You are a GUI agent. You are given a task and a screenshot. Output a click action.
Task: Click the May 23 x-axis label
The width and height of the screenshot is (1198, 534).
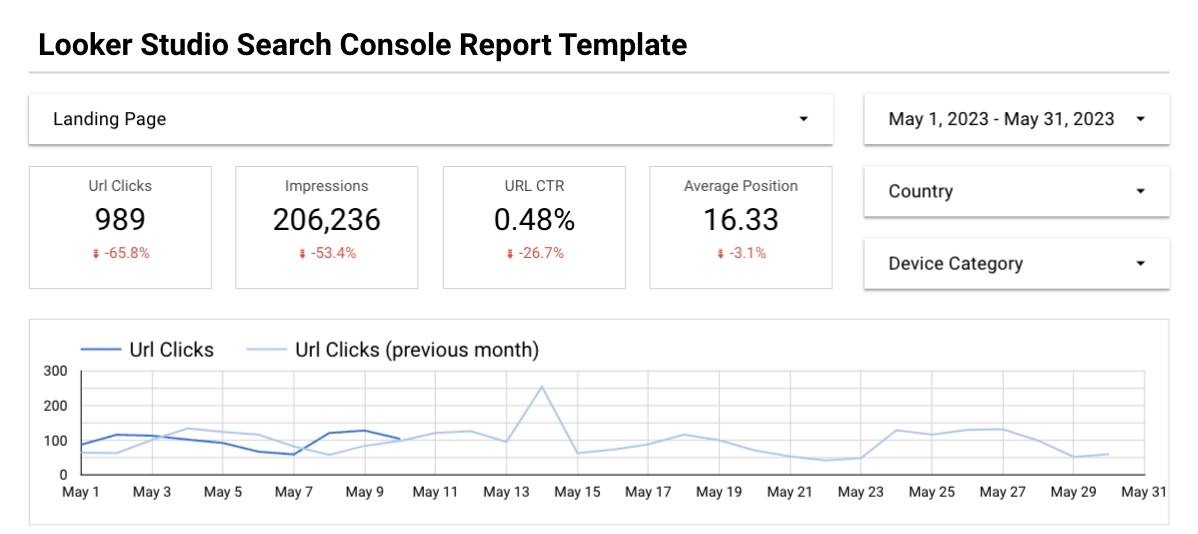coord(860,493)
